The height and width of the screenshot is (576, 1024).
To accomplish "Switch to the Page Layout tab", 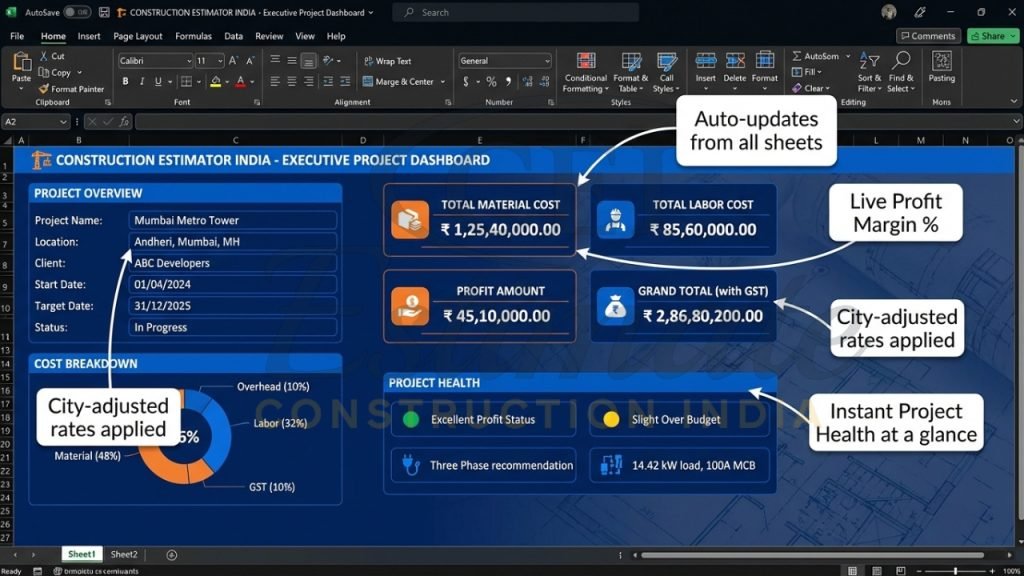I will coord(138,36).
